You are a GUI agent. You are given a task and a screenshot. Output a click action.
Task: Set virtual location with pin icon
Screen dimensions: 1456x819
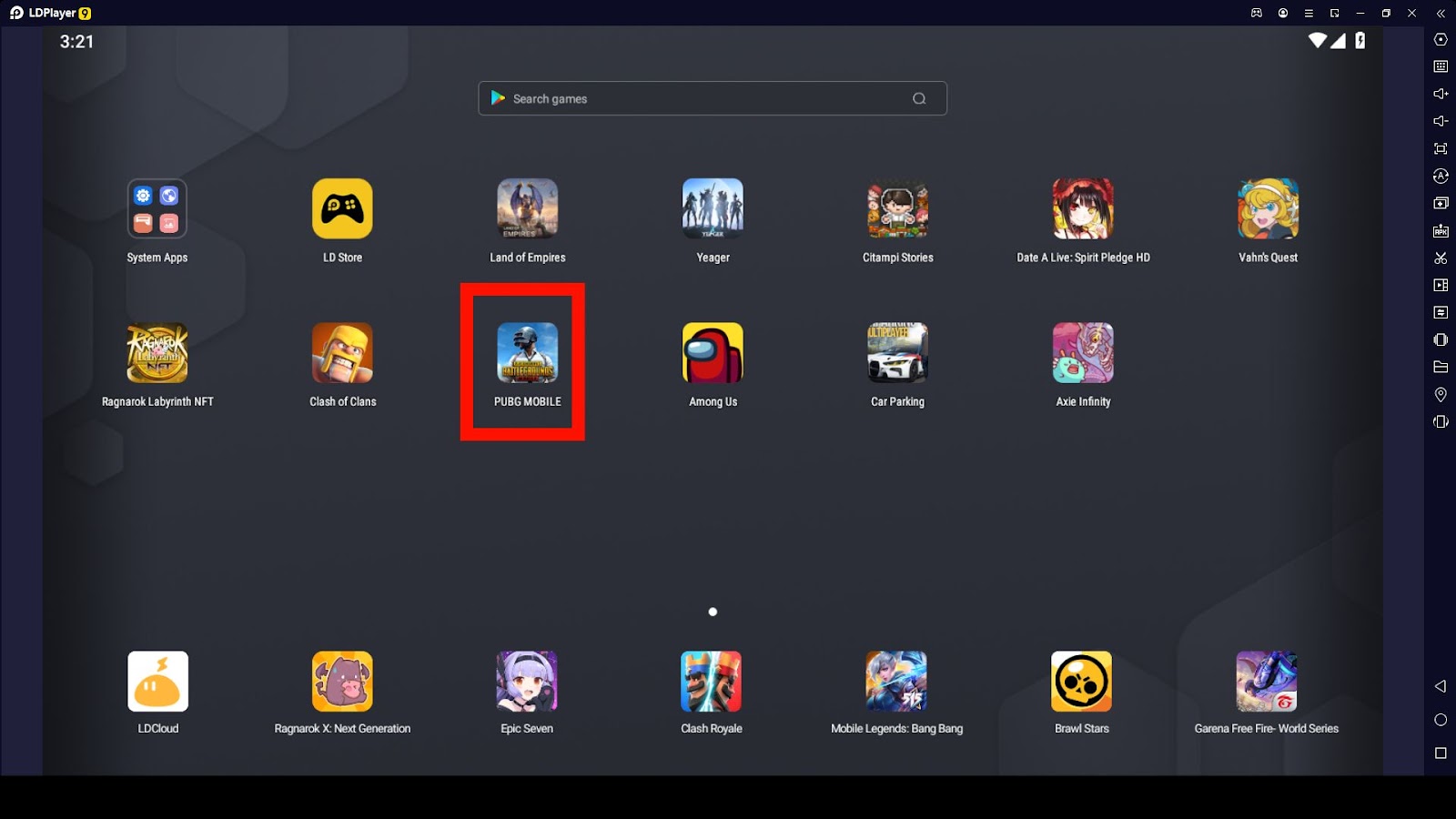pos(1441,395)
